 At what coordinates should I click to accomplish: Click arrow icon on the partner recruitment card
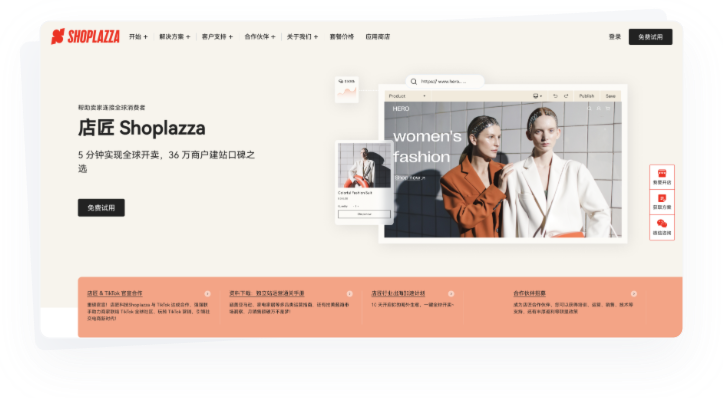point(634,294)
